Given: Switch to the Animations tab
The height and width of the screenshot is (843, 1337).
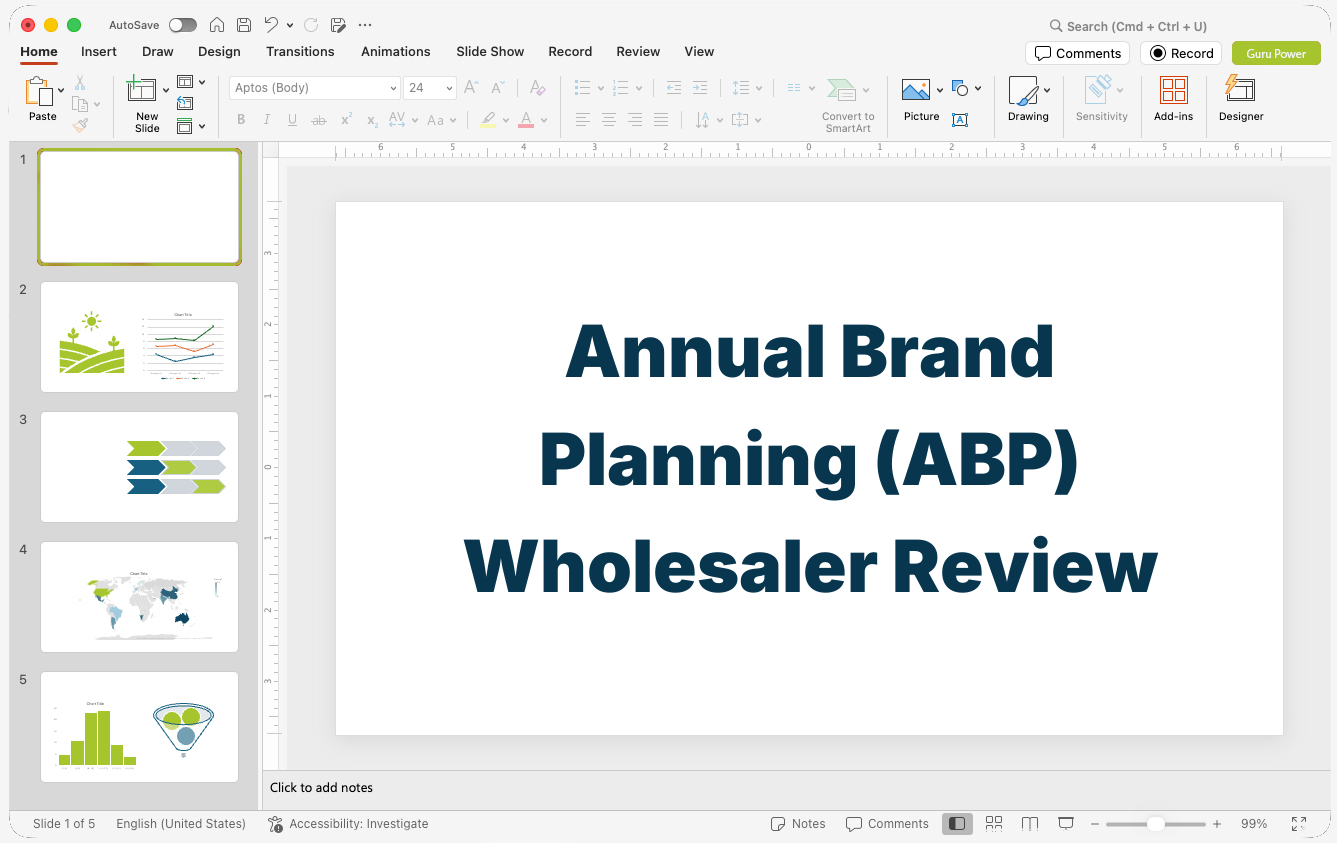Looking at the screenshot, I should pyautogui.click(x=396, y=52).
